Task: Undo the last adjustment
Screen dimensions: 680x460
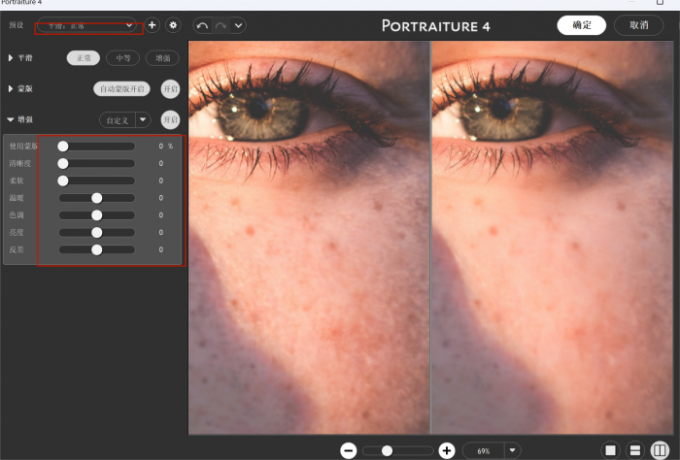Action: coord(202,26)
